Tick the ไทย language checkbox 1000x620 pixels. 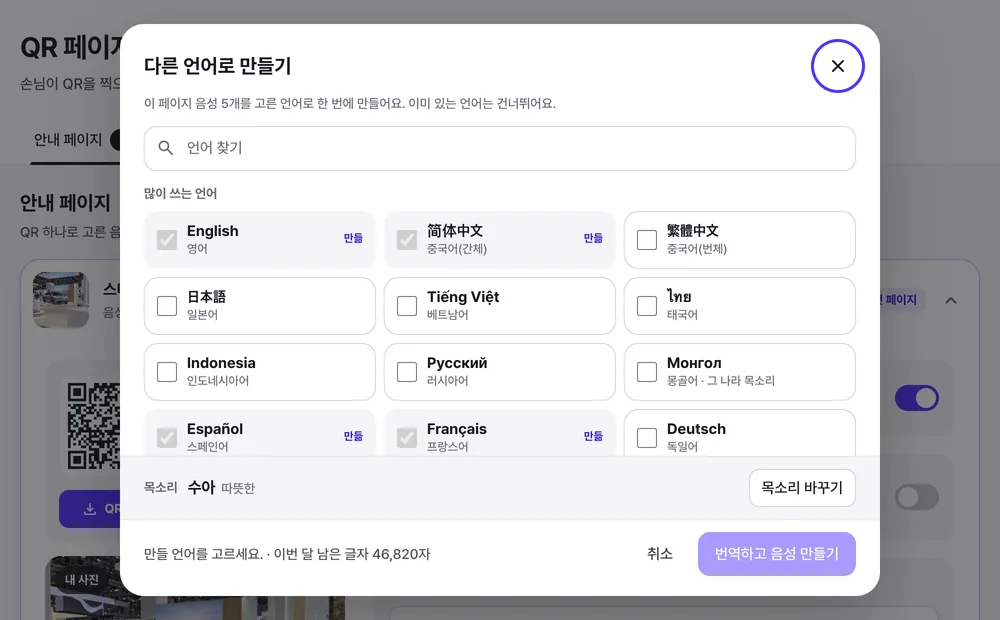(647, 306)
